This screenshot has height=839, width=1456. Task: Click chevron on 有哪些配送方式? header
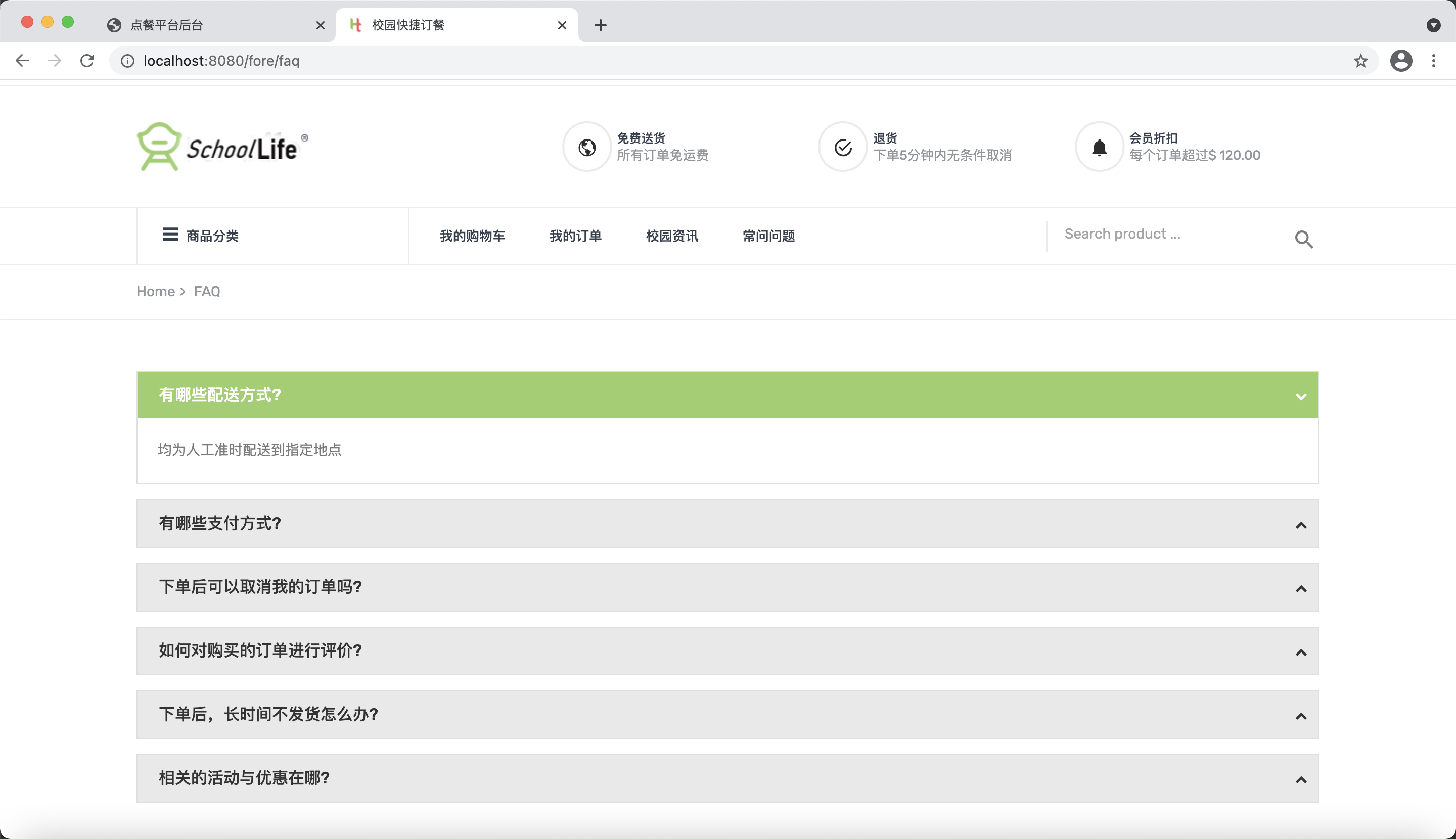tap(1301, 396)
